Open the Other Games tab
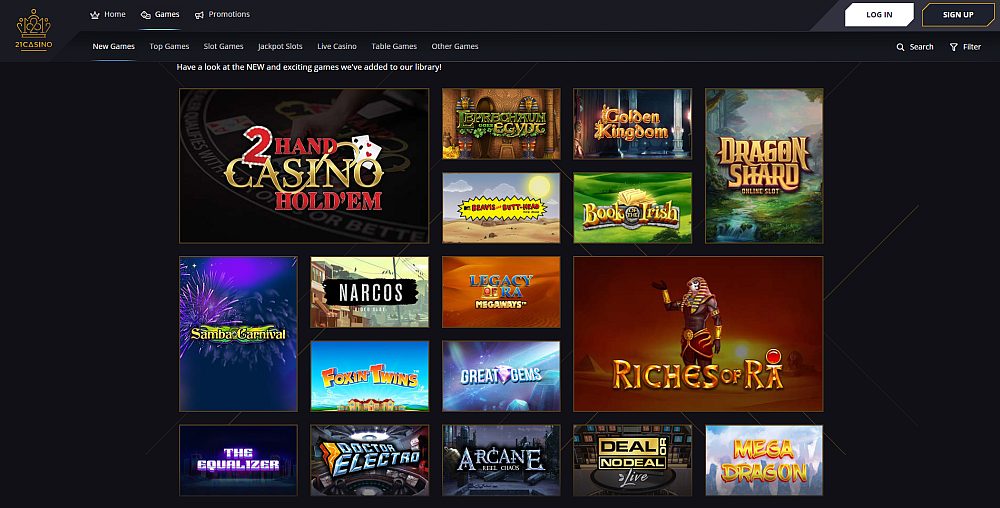Screen dimensions: 1000x508 [x=455, y=47]
